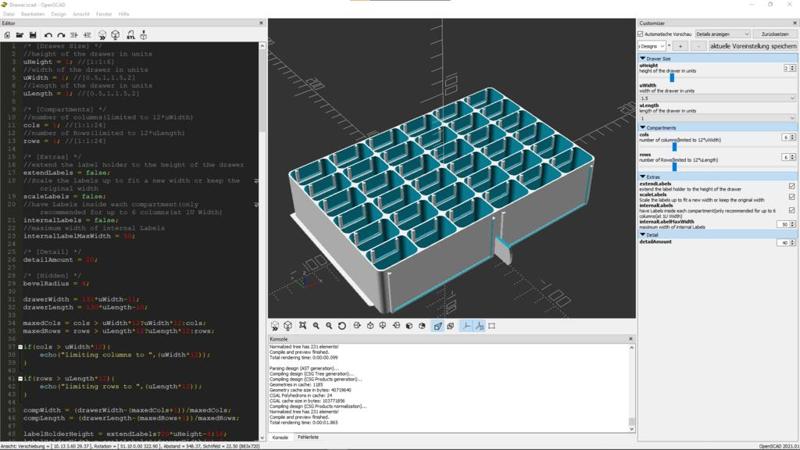
Task: Redo the edit in the editor toolbar
Action: coord(61,35)
